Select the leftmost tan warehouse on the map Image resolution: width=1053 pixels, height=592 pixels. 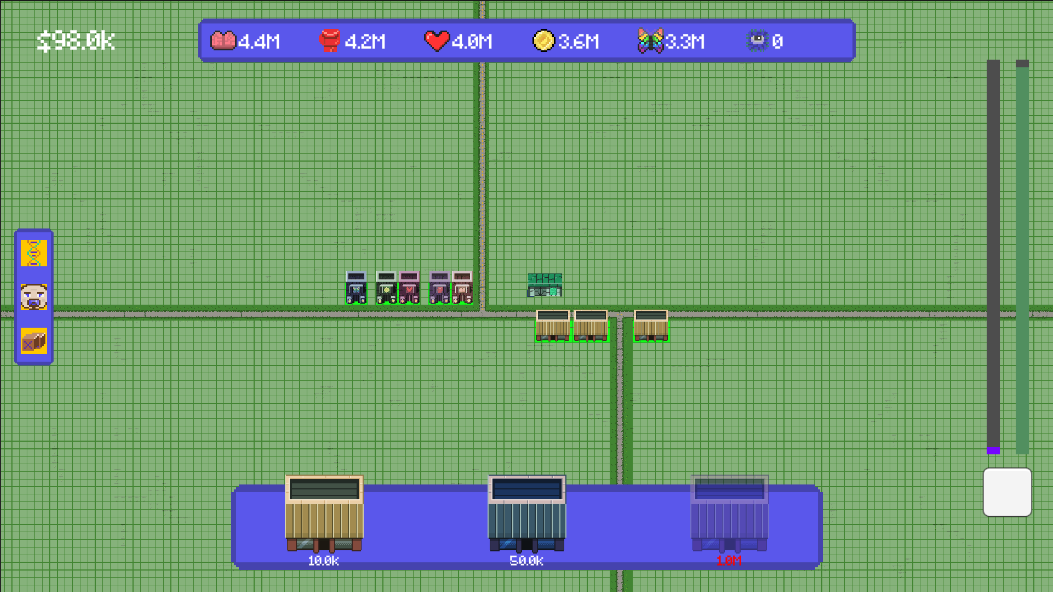point(553,325)
